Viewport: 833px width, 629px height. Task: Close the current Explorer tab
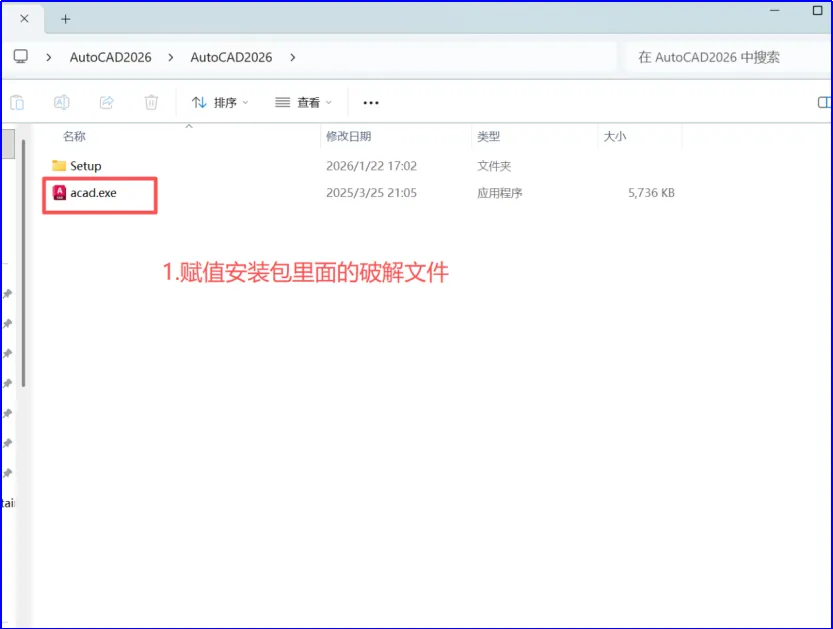pyautogui.click(x=24, y=19)
